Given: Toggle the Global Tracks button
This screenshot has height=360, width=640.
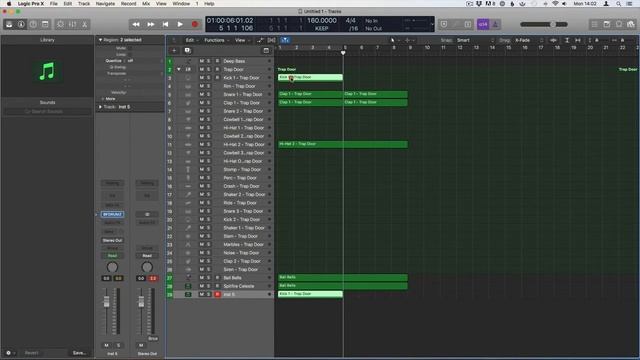Looking at the screenshot, I should 266,51.
